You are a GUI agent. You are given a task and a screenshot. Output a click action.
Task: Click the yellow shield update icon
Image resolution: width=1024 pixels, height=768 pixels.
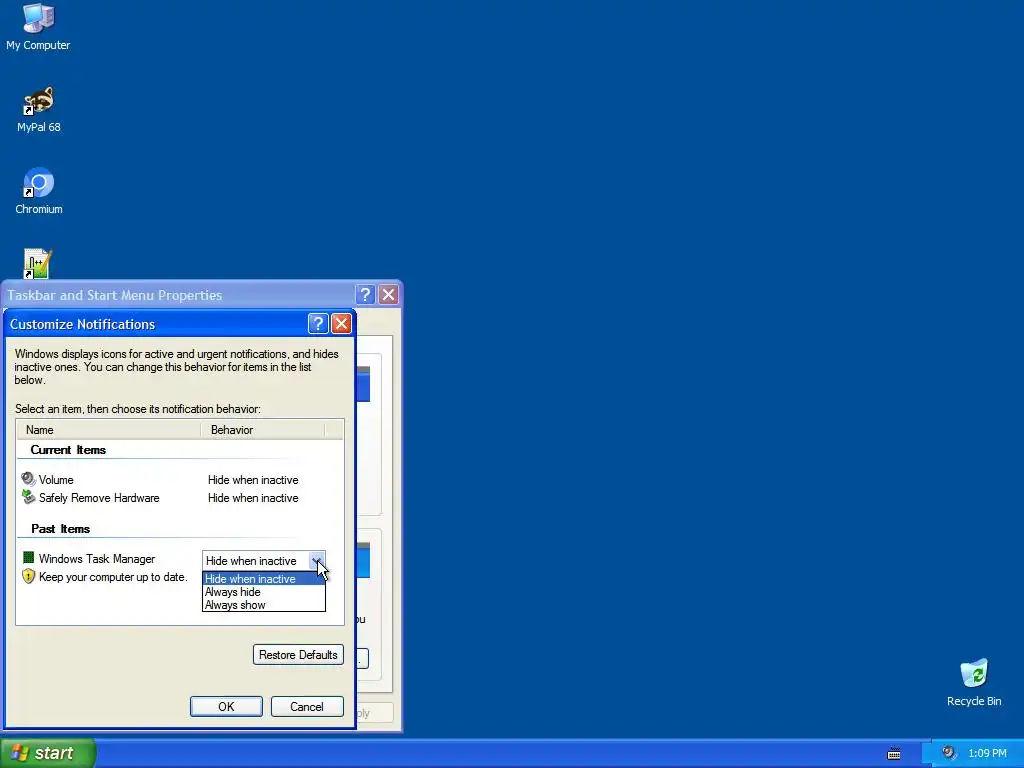[28, 576]
